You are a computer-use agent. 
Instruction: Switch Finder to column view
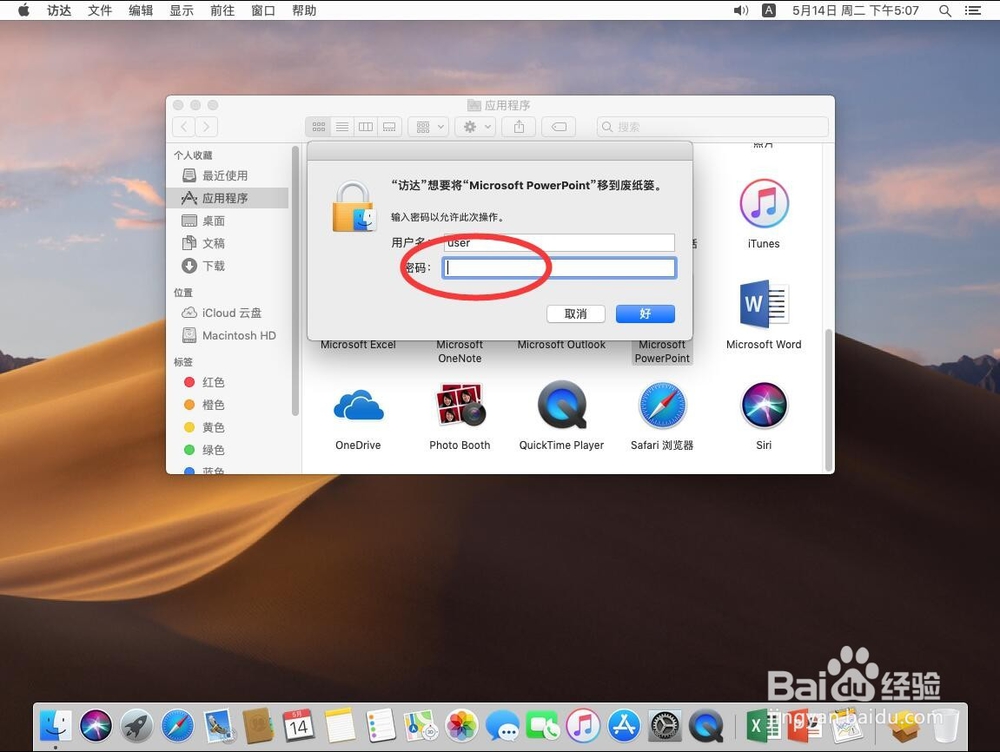point(365,127)
